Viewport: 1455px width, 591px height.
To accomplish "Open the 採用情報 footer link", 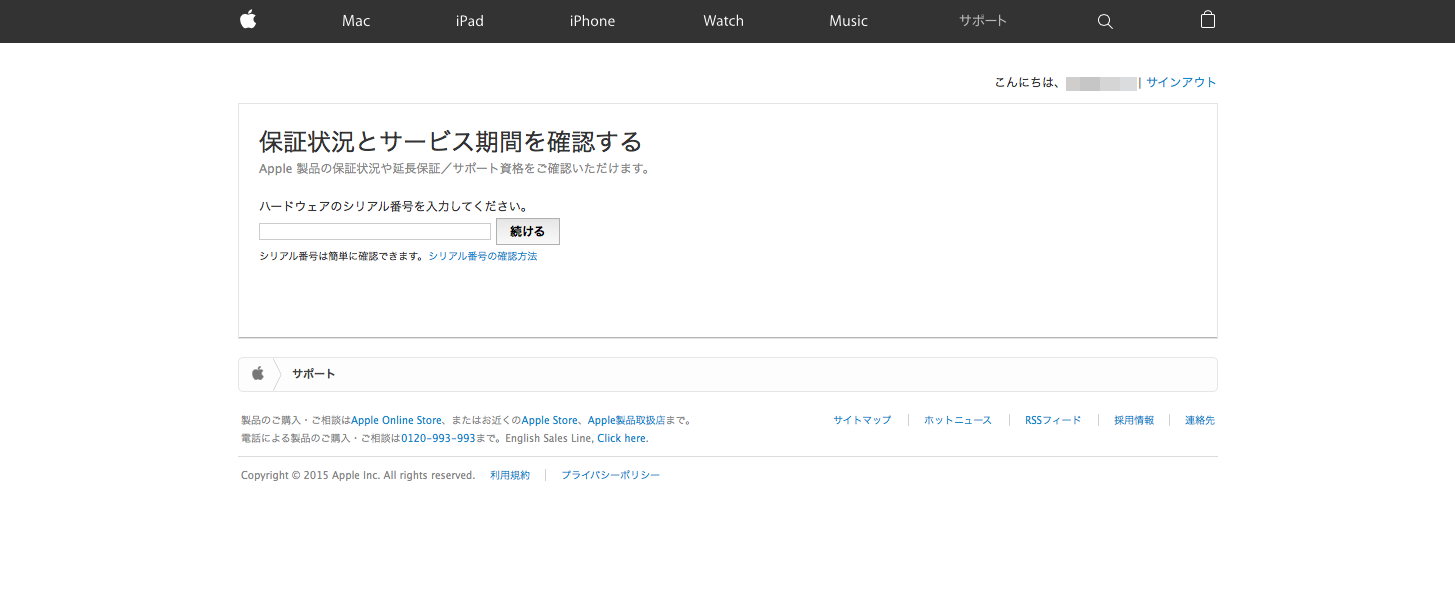I will click(1134, 421).
